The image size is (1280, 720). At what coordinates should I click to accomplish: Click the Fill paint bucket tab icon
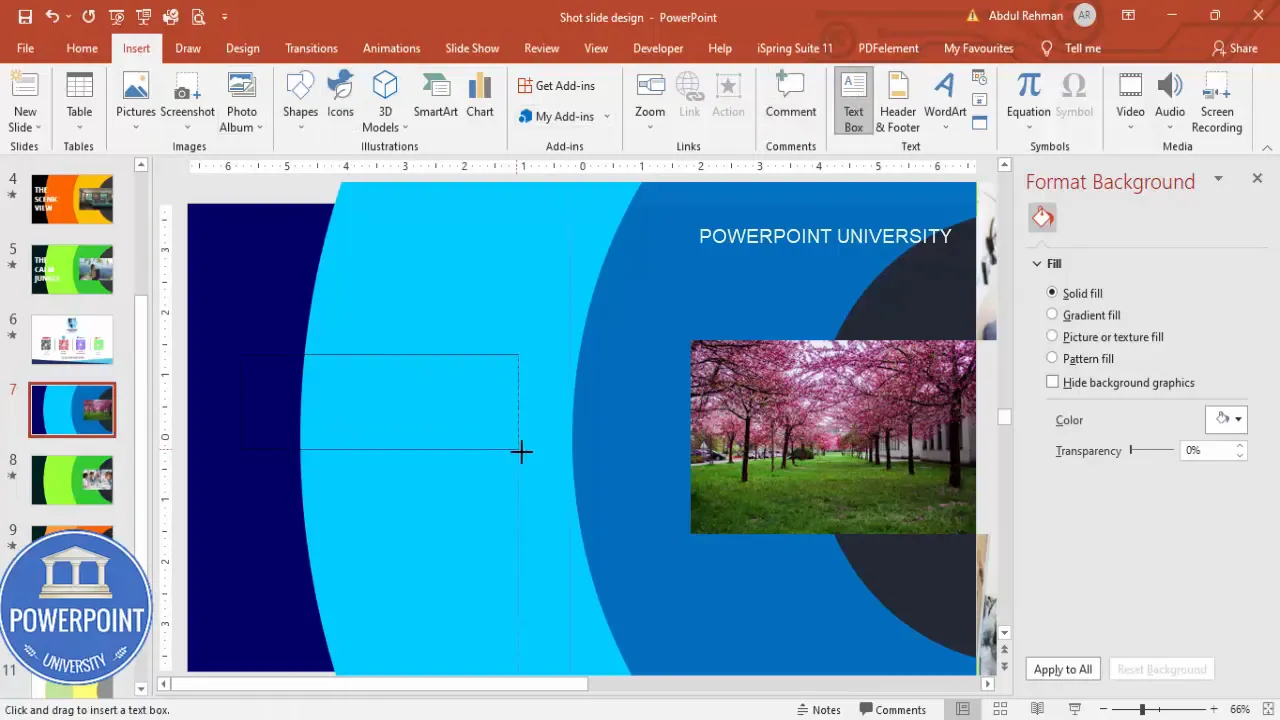[x=1043, y=217]
